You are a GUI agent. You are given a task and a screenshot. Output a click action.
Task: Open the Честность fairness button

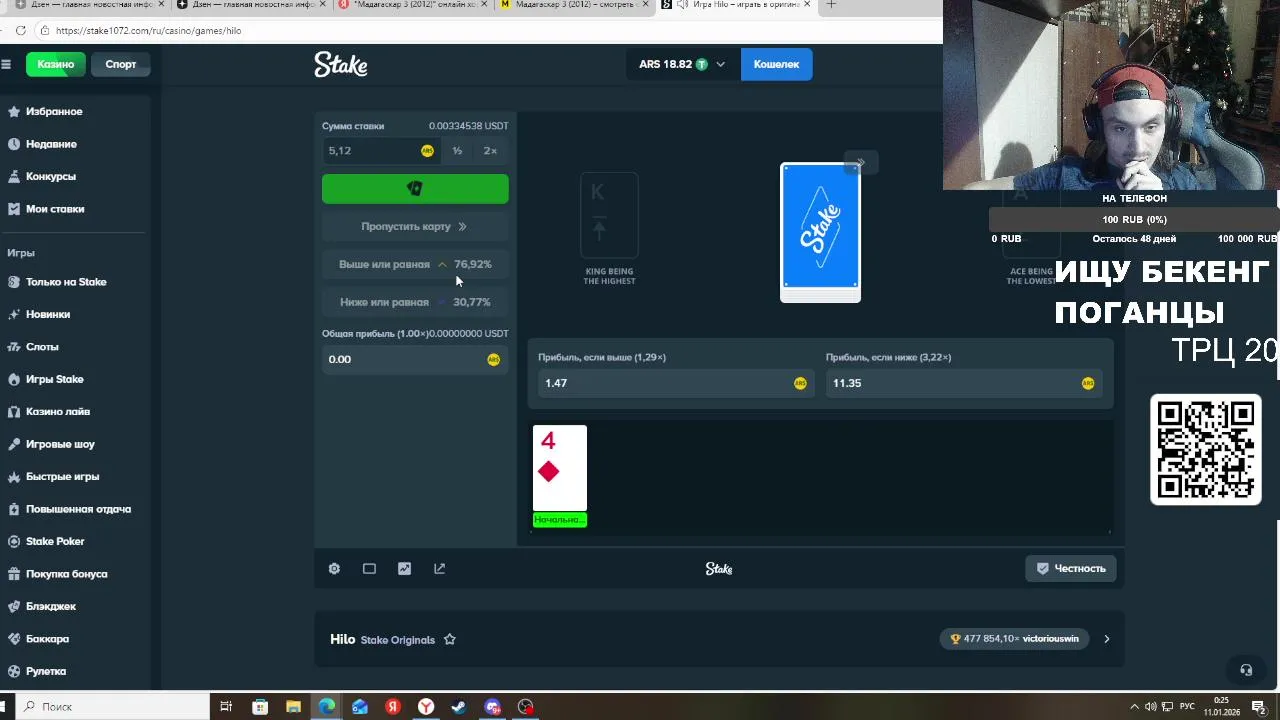(1070, 568)
